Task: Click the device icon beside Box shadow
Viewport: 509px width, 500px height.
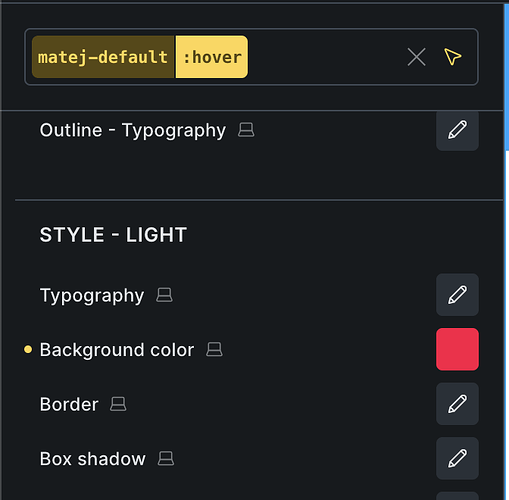Action: coord(166,458)
